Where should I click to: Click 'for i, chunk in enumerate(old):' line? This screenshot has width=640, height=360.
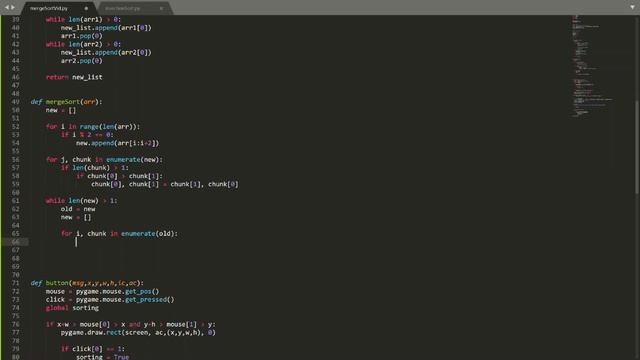point(119,233)
